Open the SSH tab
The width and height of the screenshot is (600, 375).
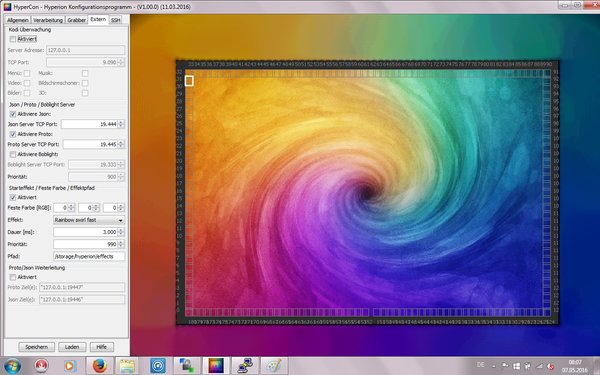tap(116, 20)
